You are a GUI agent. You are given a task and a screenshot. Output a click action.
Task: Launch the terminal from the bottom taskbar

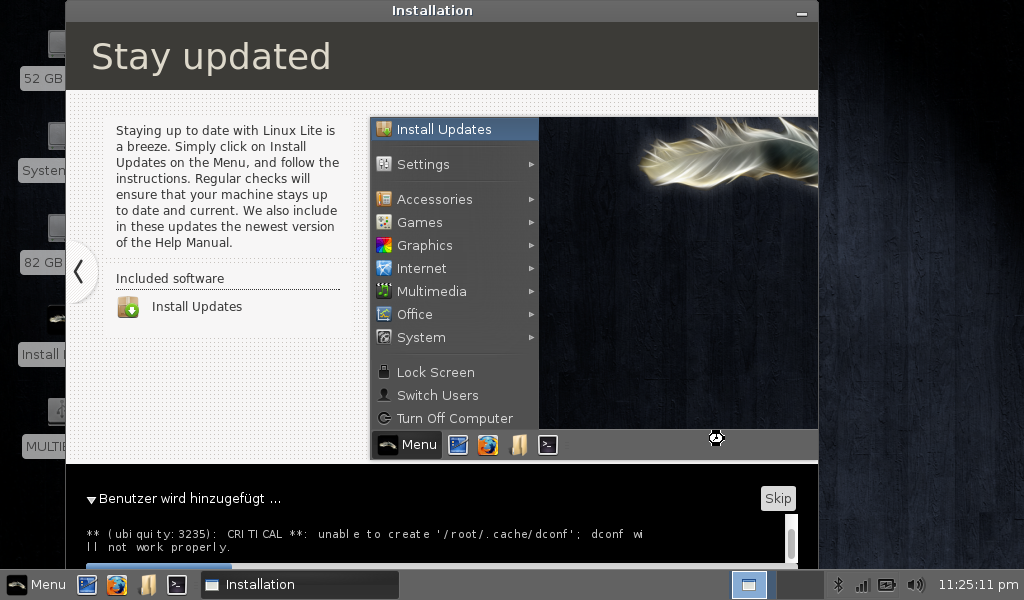click(177, 585)
